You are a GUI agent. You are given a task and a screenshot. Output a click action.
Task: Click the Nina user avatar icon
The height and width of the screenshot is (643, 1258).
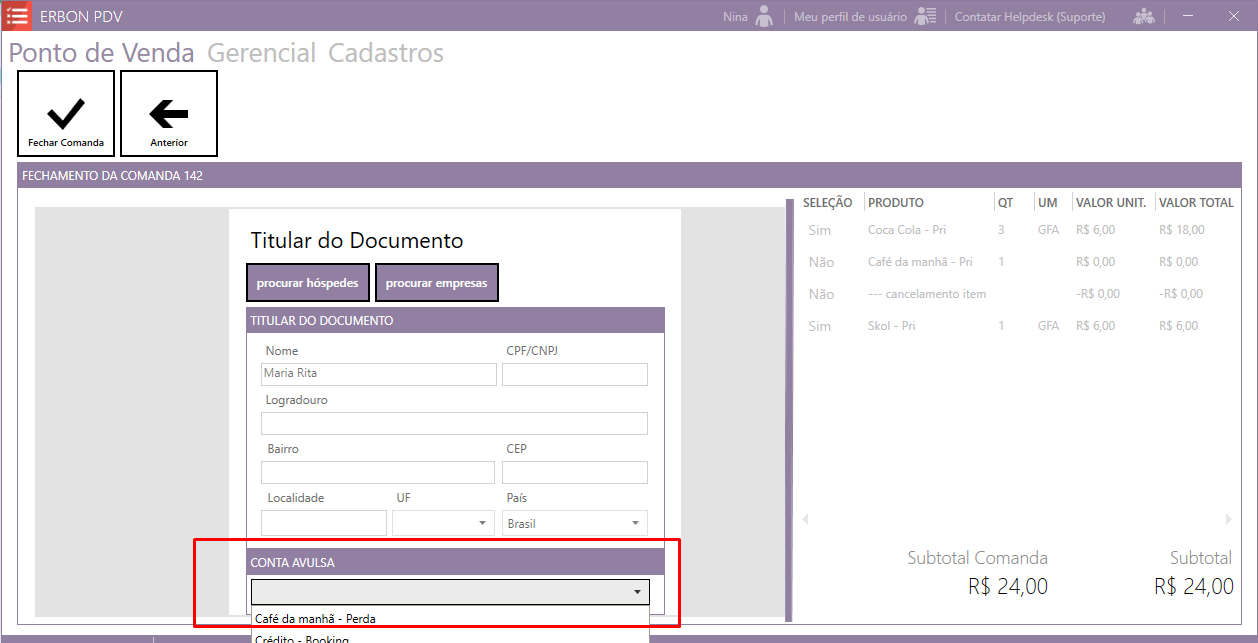click(x=764, y=16)
